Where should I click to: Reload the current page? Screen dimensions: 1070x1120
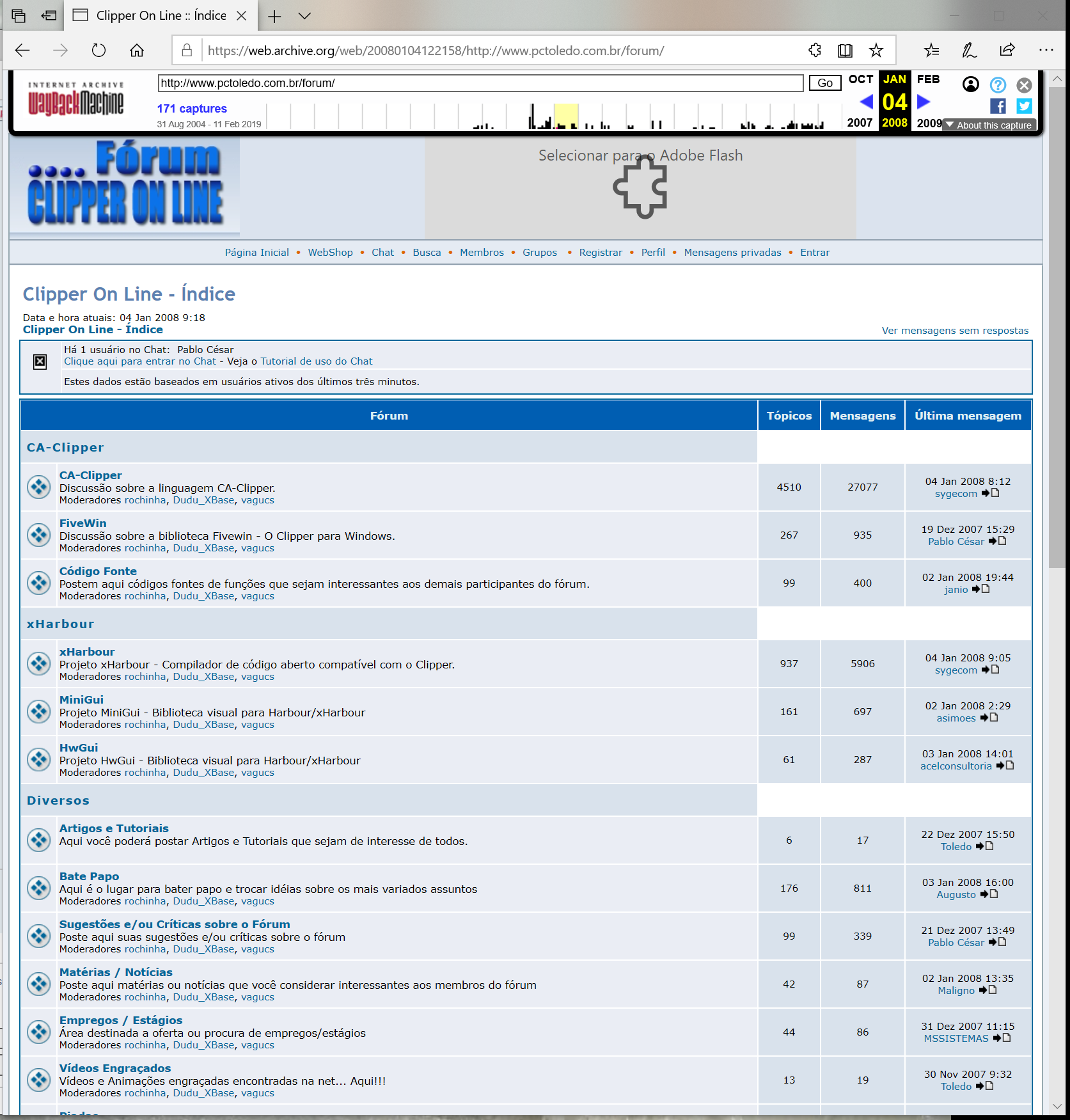pos(98,51)
